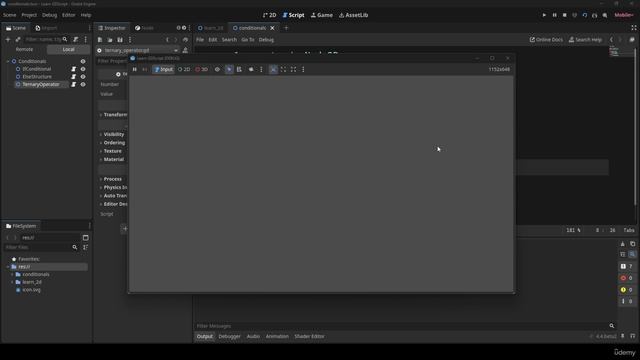This screenshot has height=360, width=640.
Task: Open the Debugger bottom panel
Action: [x=229, y=336]
